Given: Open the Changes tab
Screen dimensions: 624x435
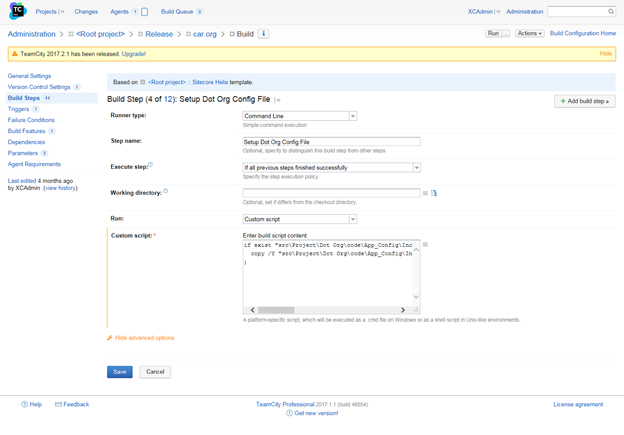Looking at the screenshot, I should [86, 12].
